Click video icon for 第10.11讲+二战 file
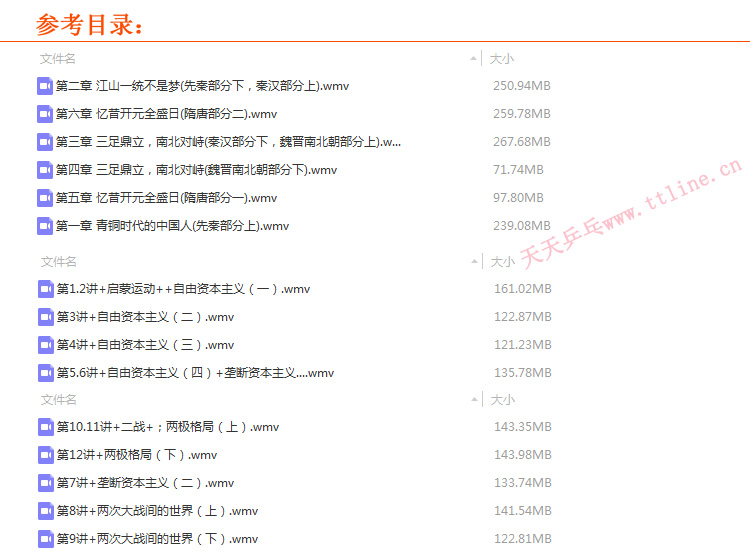Image resolution: width=750 pixels, height=553 pixels. (45, 427)
